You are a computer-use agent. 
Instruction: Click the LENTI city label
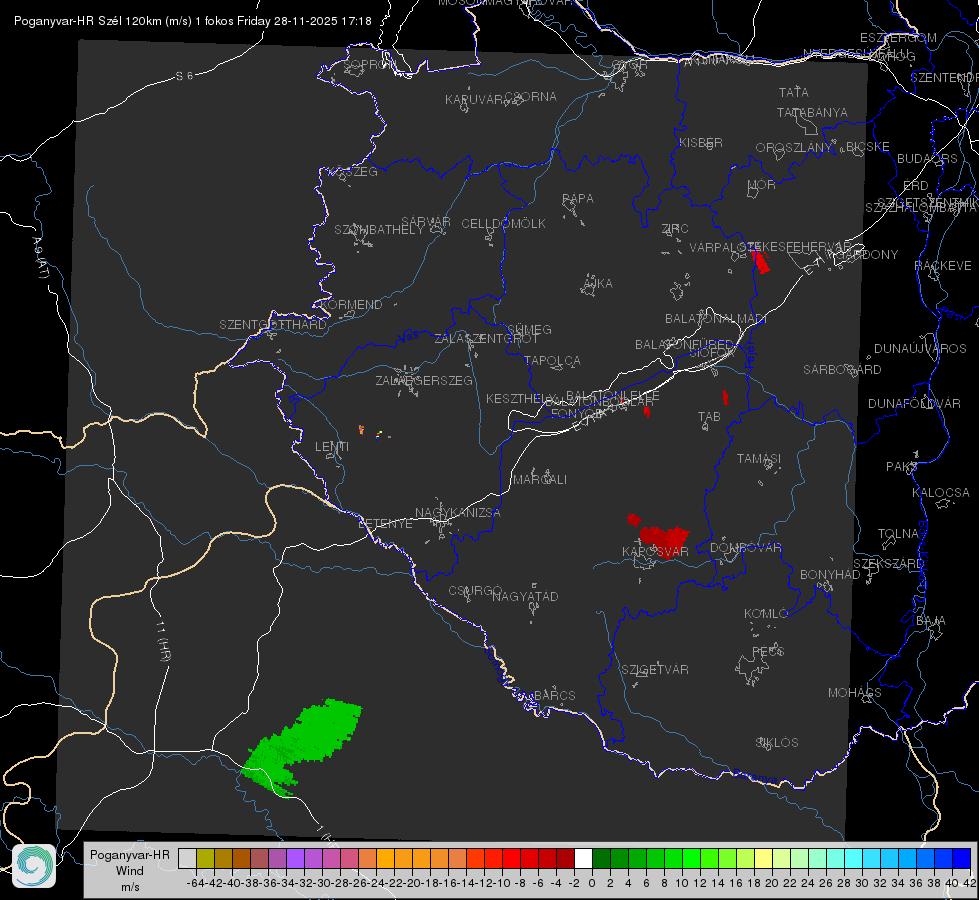tap(332, 447)
